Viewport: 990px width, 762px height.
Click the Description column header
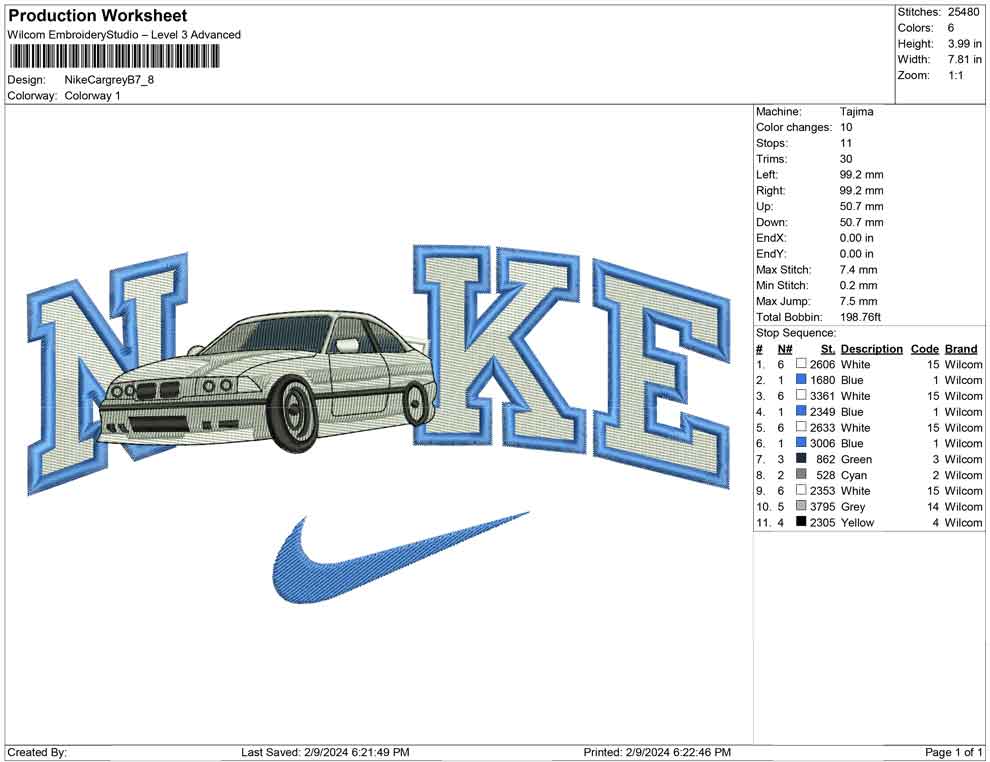tap(871, 349)
